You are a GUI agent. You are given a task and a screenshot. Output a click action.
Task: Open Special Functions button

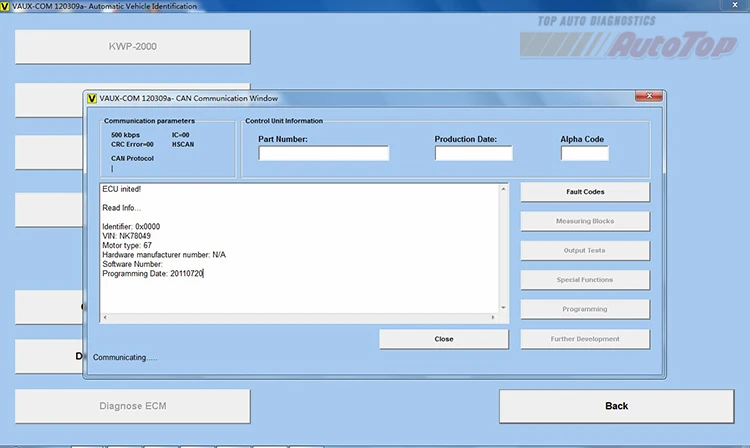click(585, 280)
